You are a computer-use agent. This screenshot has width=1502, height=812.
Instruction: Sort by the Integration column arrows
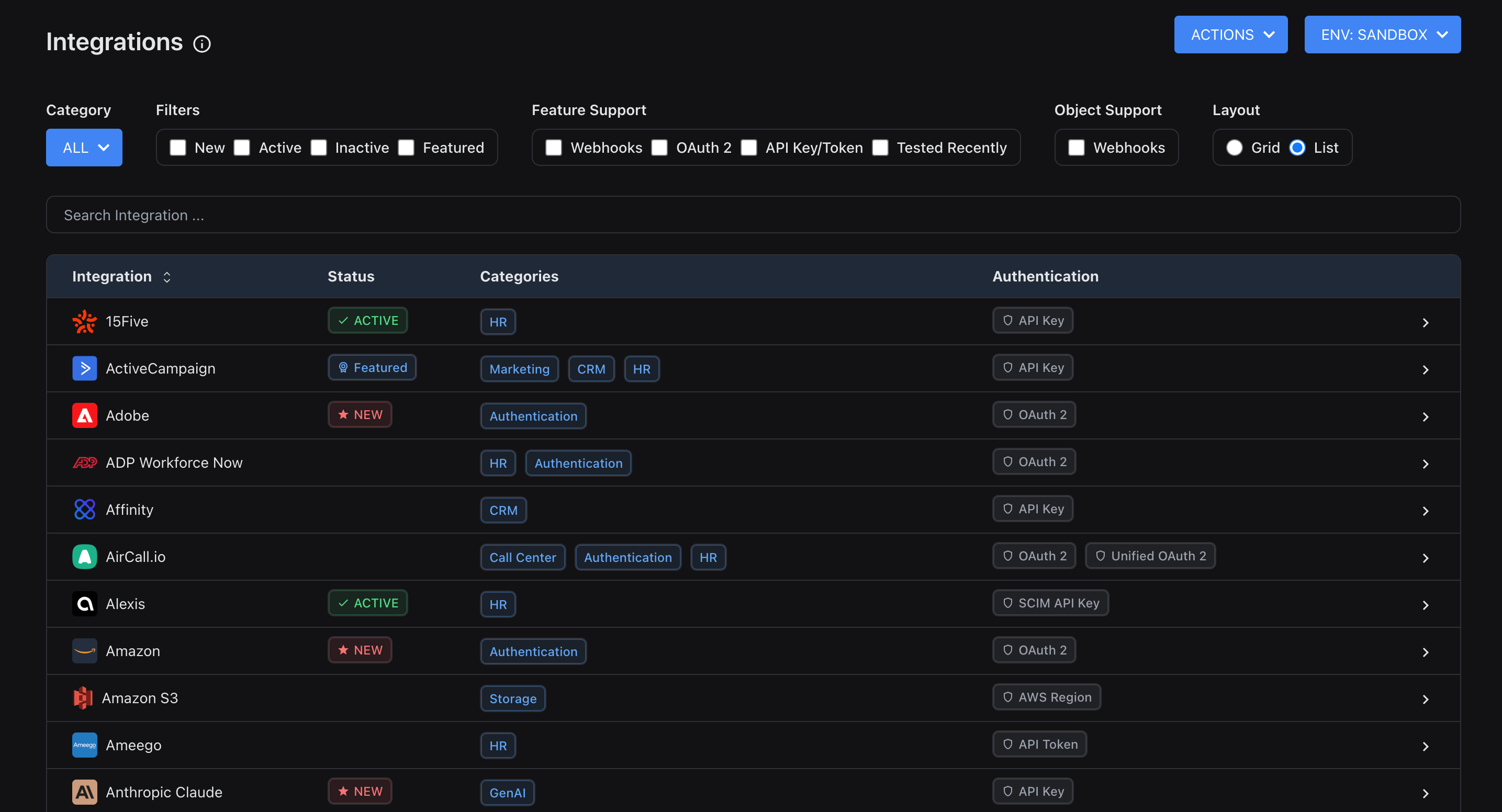pyautogui.click(x=167, y=277)
